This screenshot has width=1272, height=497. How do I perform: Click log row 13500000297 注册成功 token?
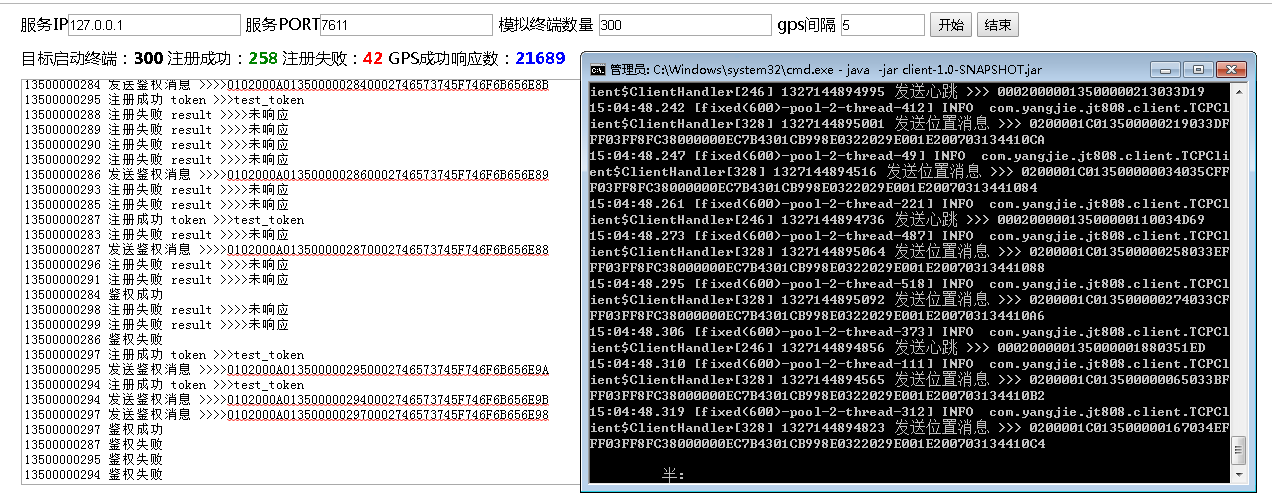[164, 355]
